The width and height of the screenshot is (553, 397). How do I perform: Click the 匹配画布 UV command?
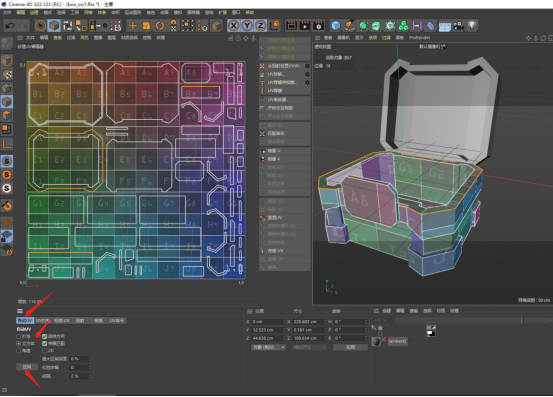click(284, 134)
